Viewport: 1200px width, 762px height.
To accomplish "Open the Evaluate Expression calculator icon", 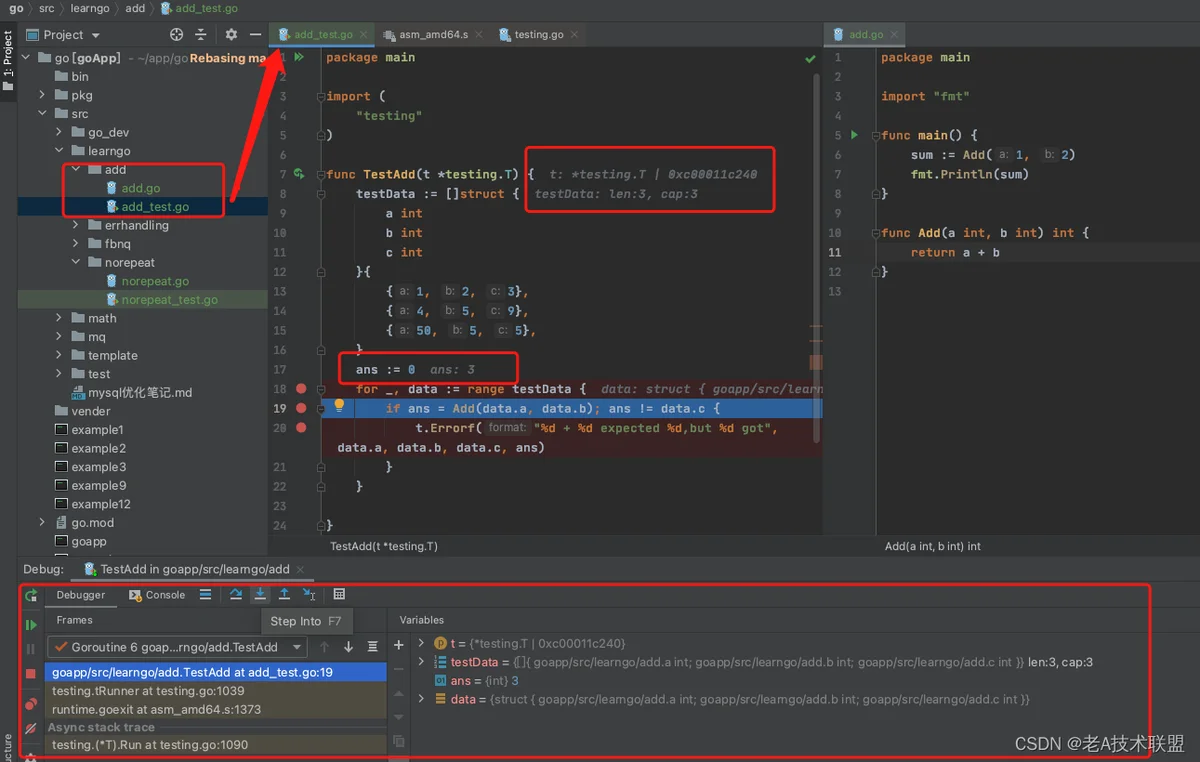I will [339, 594].
